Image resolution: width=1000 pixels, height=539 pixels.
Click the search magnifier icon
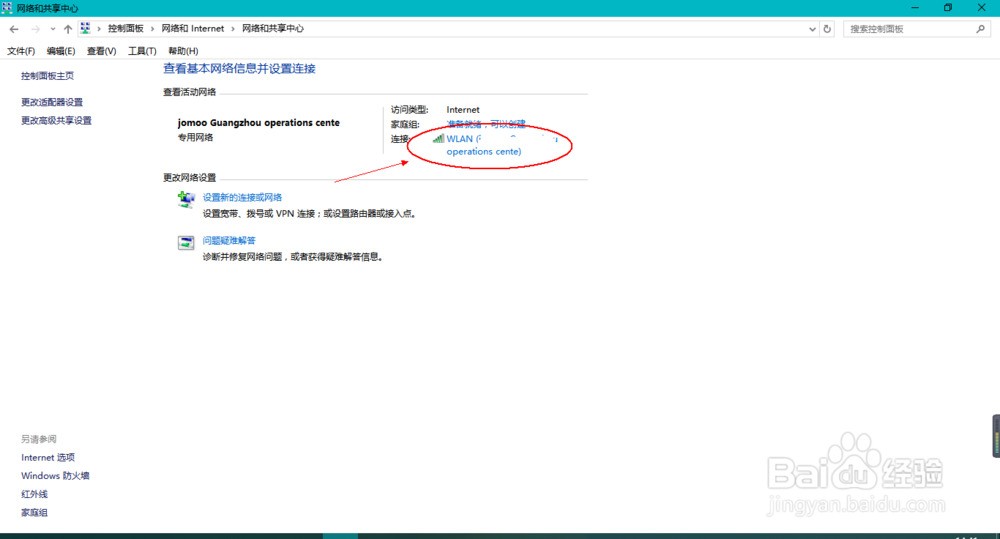[981, 29]
